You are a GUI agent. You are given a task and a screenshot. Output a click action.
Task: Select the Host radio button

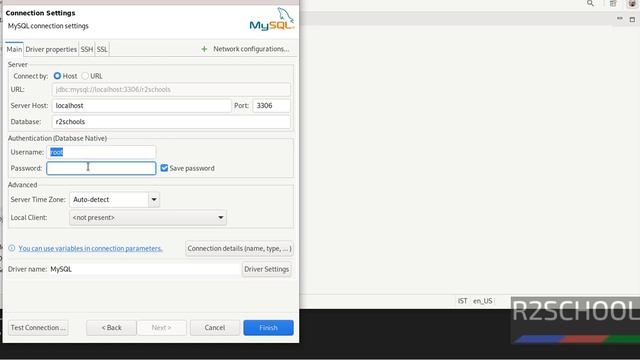click(57, 76)
